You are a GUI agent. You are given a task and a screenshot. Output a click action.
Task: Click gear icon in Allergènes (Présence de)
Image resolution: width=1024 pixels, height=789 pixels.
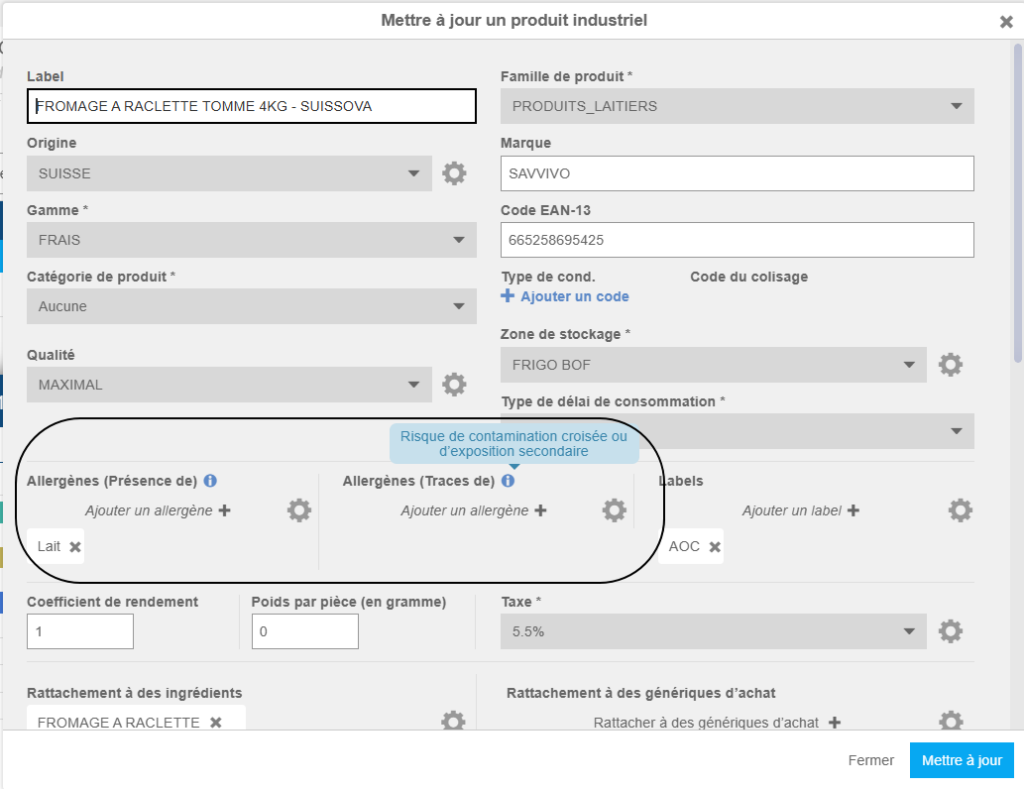[299, 510]
